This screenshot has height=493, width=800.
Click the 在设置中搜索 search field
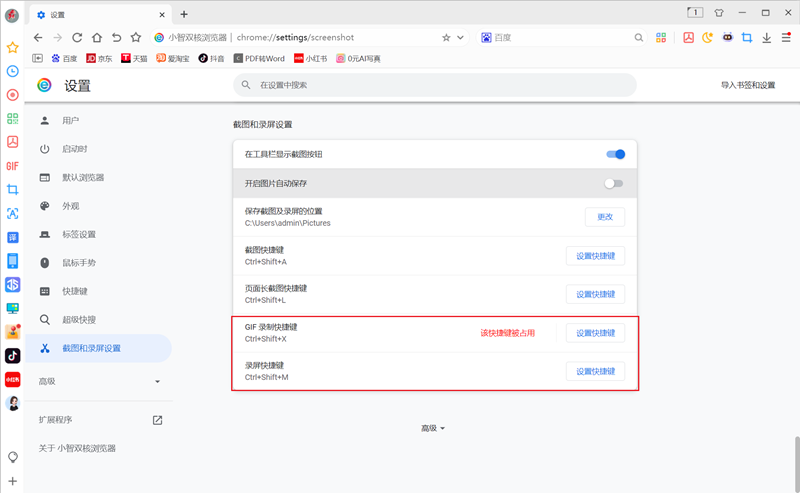tap(435, 85)
